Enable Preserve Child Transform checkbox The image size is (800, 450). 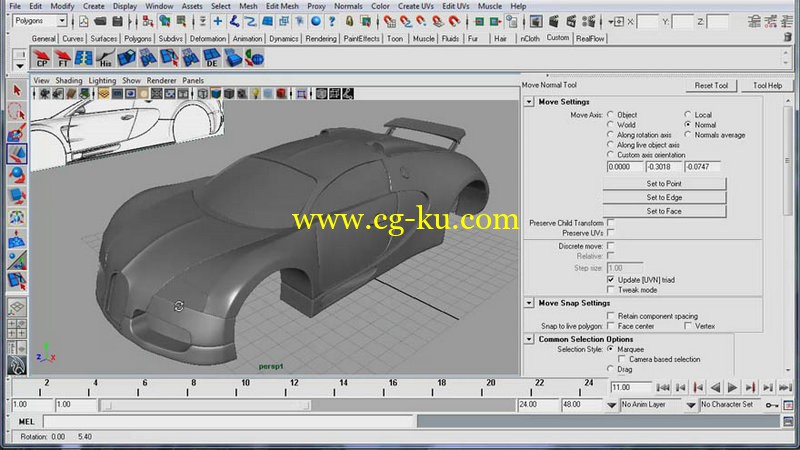(x=611, y=223)
